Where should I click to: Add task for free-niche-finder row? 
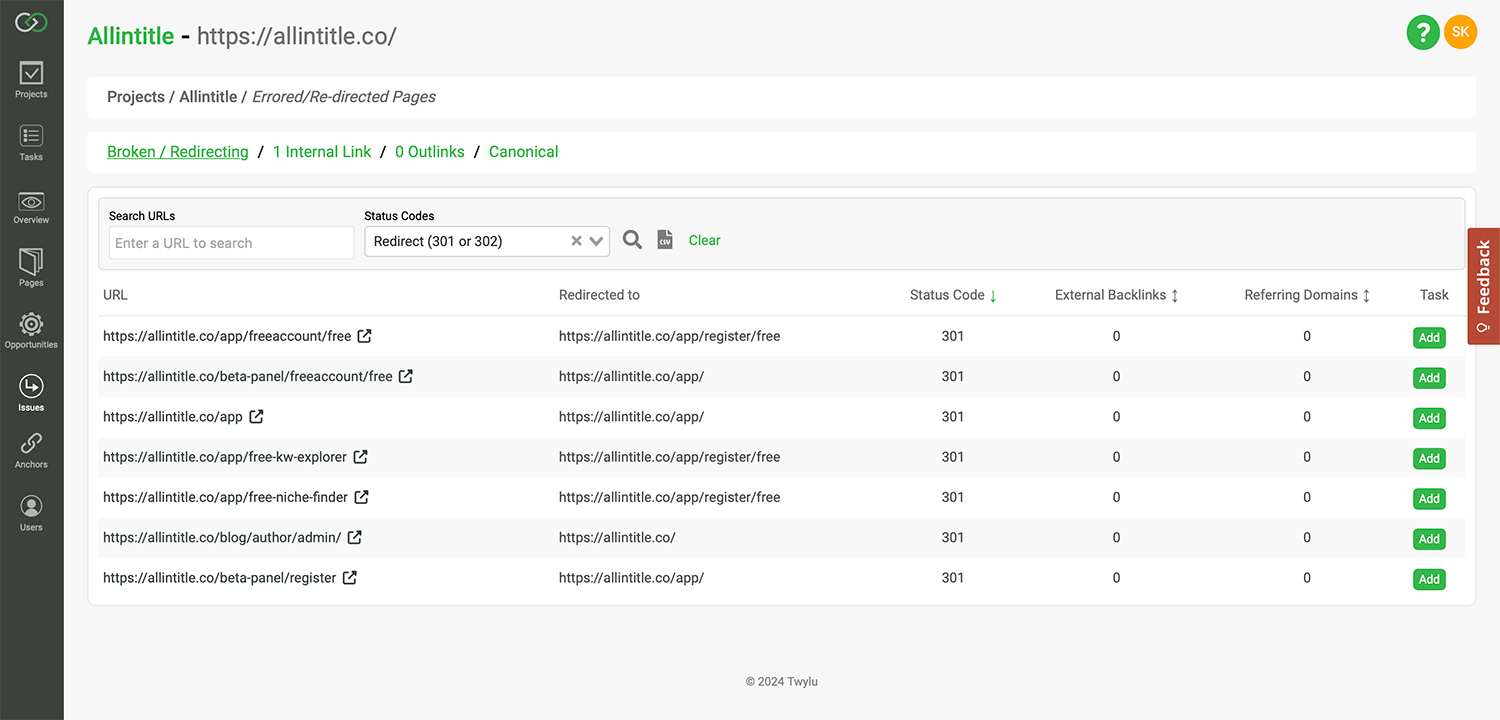click(x=1429, y=498)
